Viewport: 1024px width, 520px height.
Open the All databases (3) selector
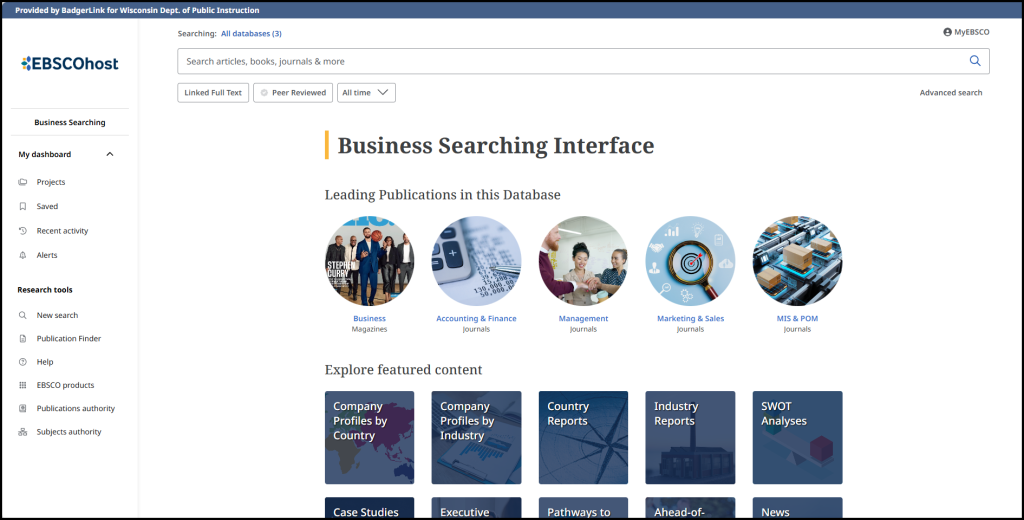click(x=251, y=33)
